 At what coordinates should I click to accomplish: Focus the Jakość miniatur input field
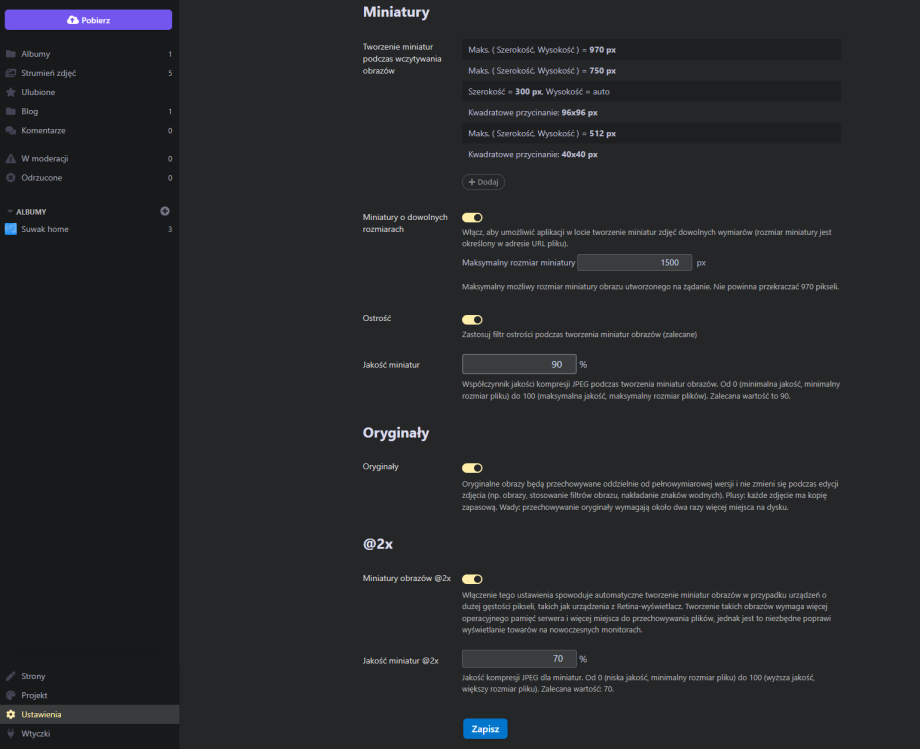pos(519,365)
